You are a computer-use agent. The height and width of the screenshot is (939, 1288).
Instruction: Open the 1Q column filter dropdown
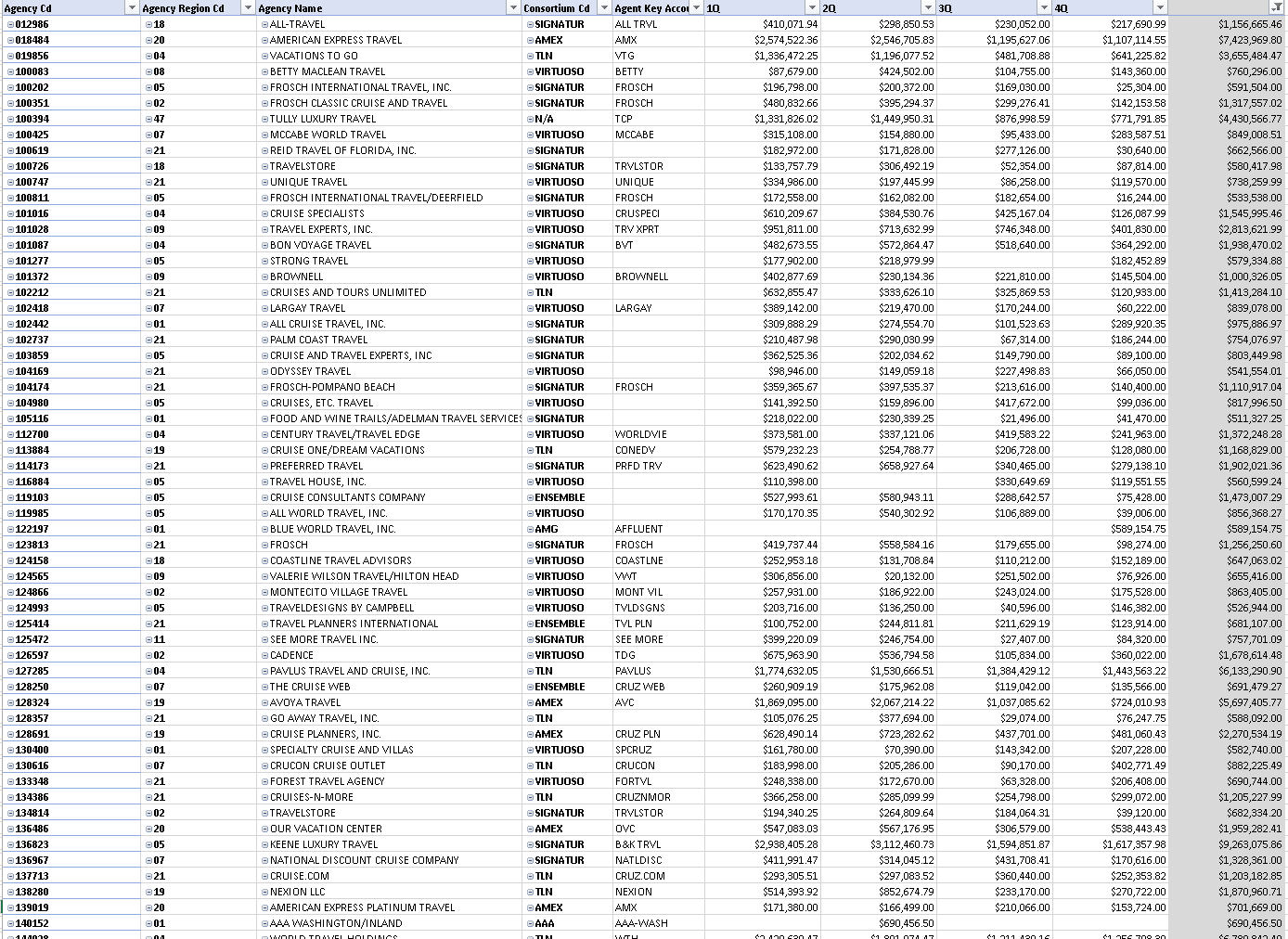click(x=813, y=8)
